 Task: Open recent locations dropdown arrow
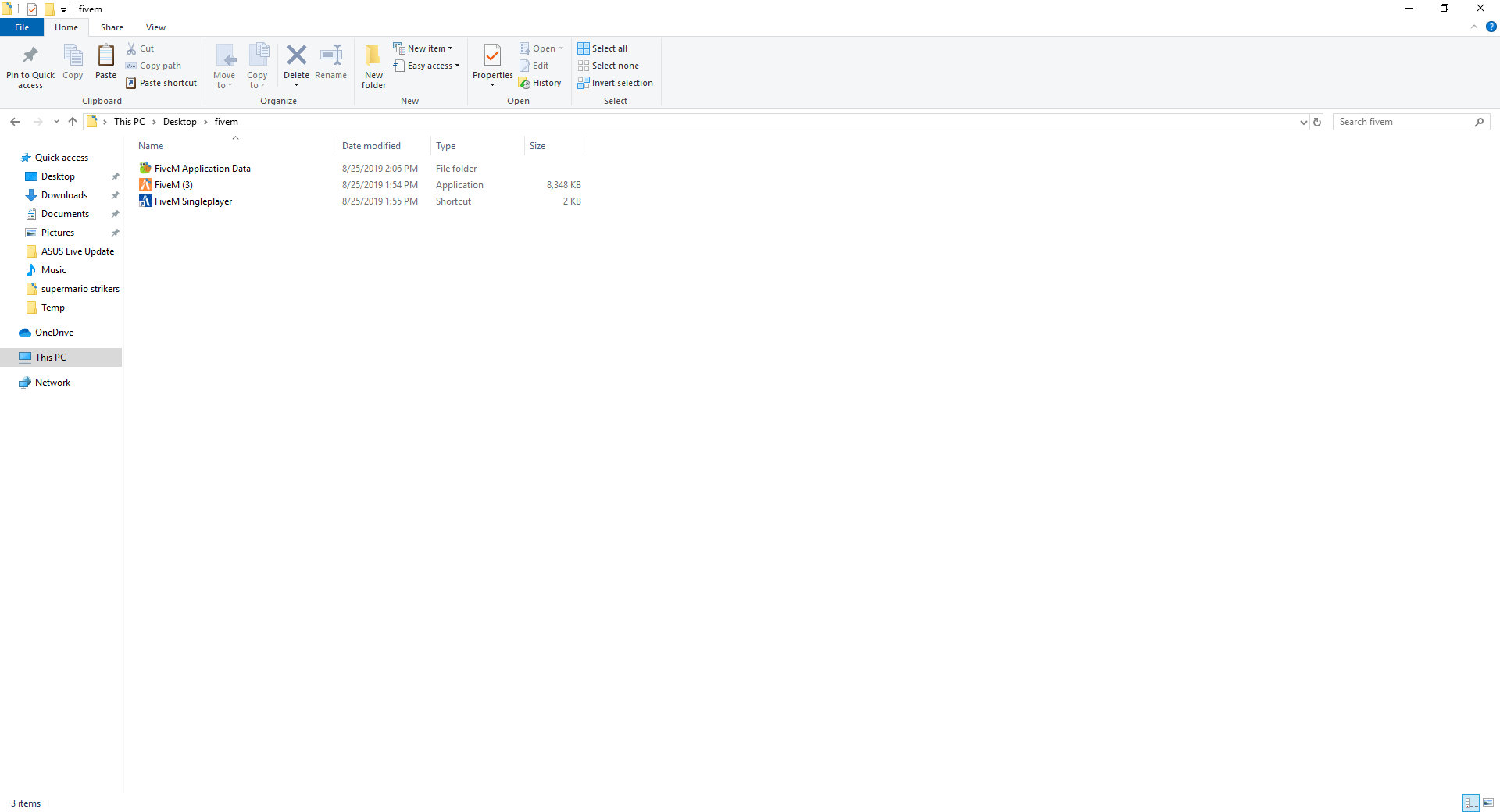(x=56, y=122)
